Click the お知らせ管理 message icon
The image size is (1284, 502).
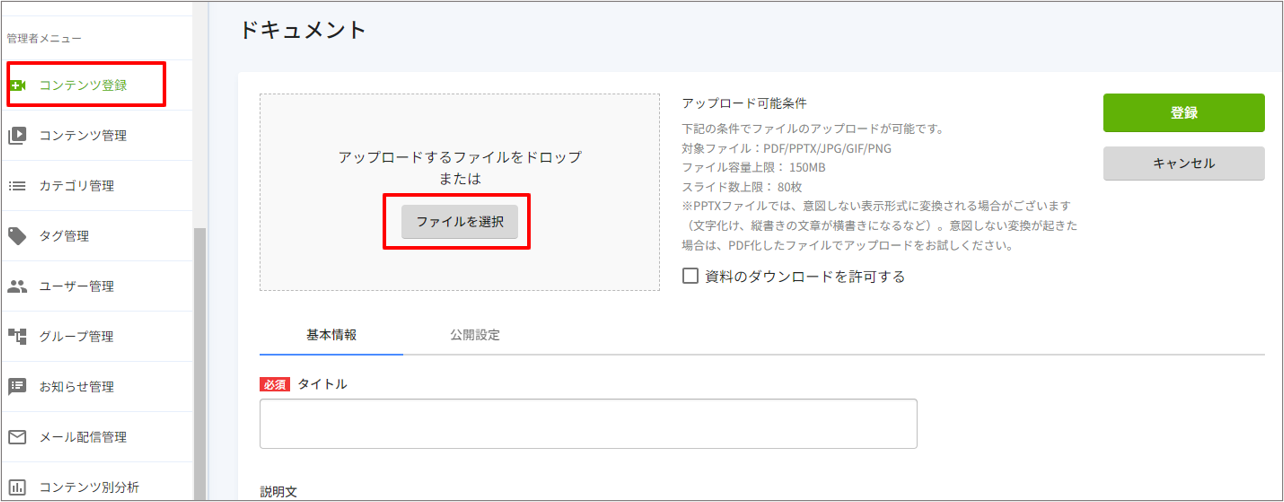point(17,387)
